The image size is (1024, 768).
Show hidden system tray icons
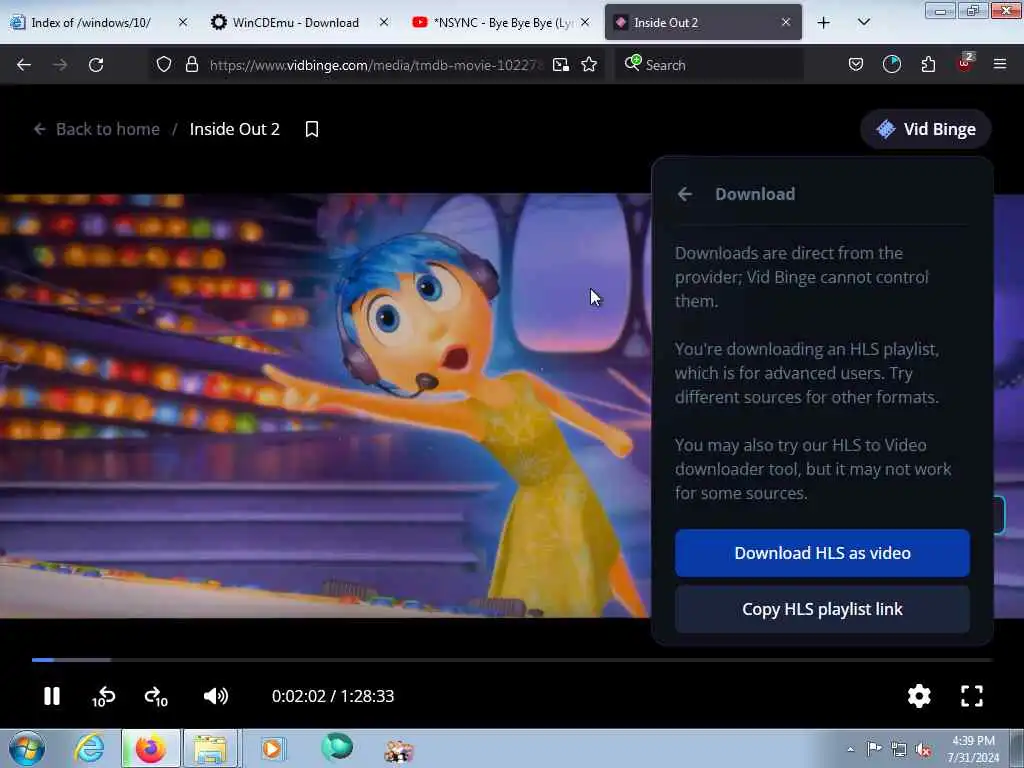tap(850, 749)
